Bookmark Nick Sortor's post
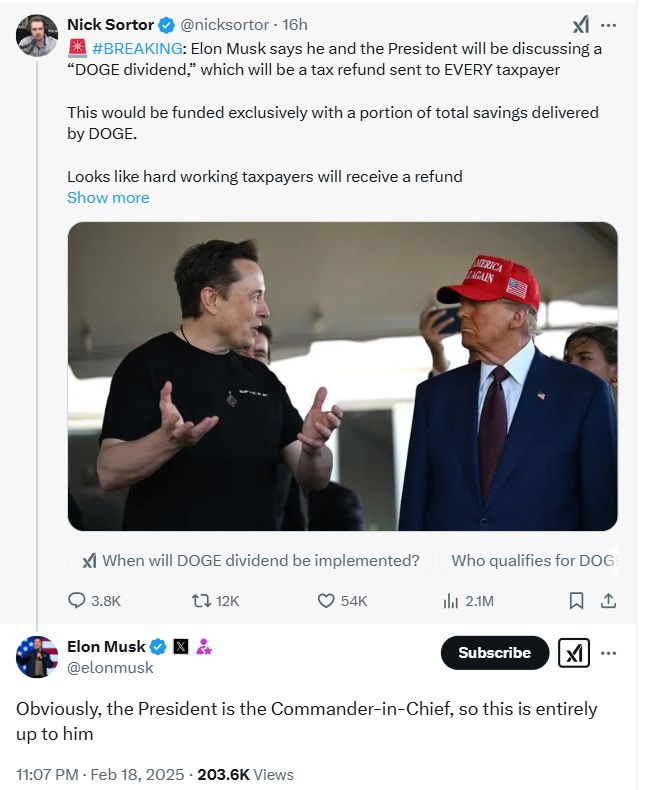The width and height of the screenshot is (666, 790). click(576, 601)
